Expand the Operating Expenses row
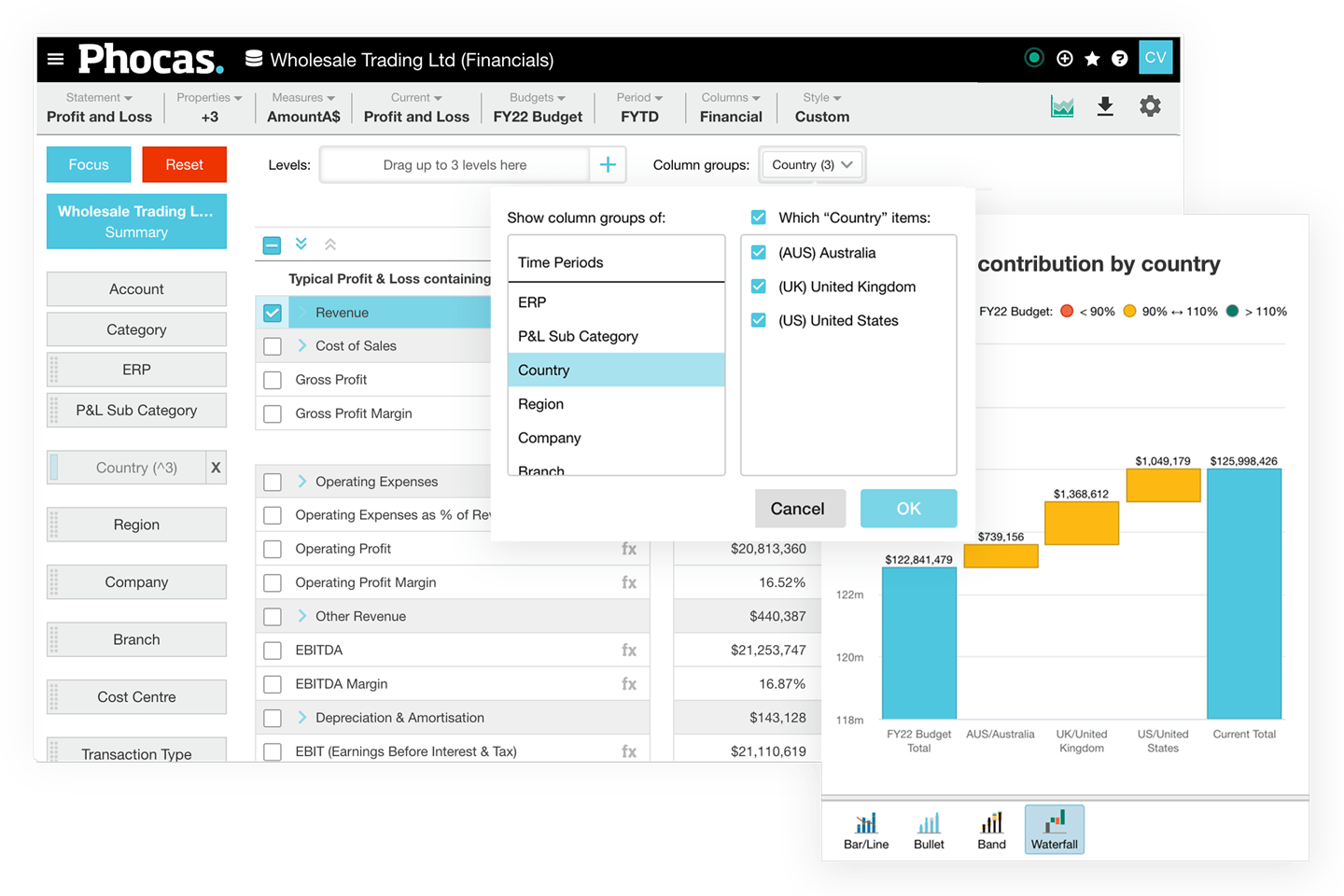1344x896 pixels. click(x=301, y=482)
